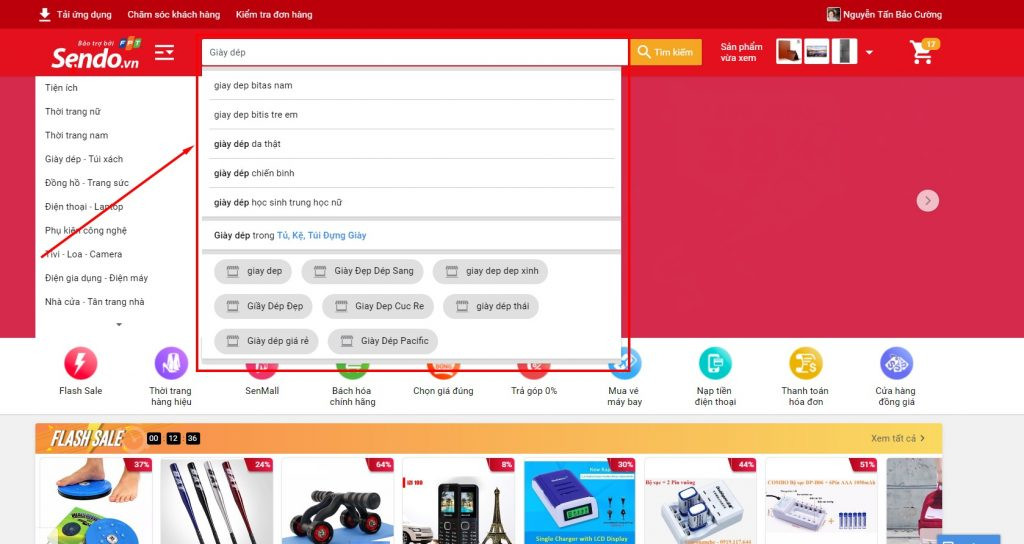Expand the recently viewed products dropdown arrow
This screenshot has height=544, width=1024.
click(x=869, y=53)
